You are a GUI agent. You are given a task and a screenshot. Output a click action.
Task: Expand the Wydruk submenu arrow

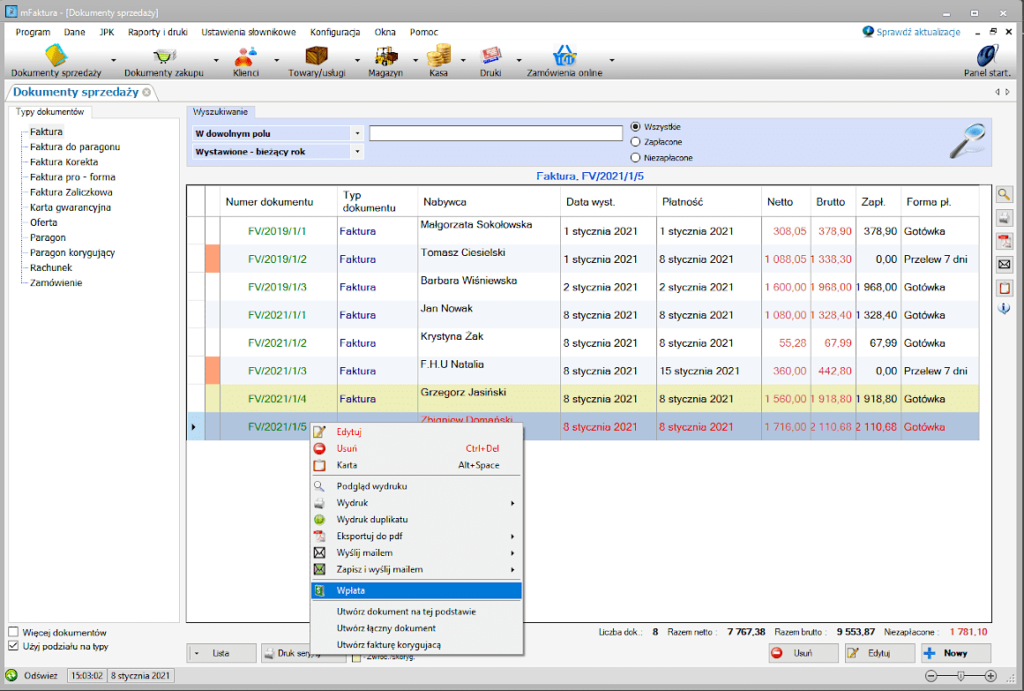513,503
